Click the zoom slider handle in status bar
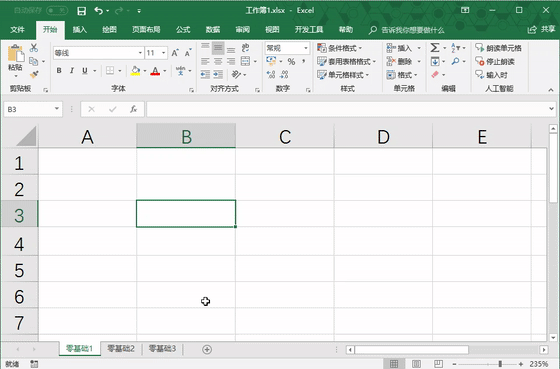 pos(500,364)
